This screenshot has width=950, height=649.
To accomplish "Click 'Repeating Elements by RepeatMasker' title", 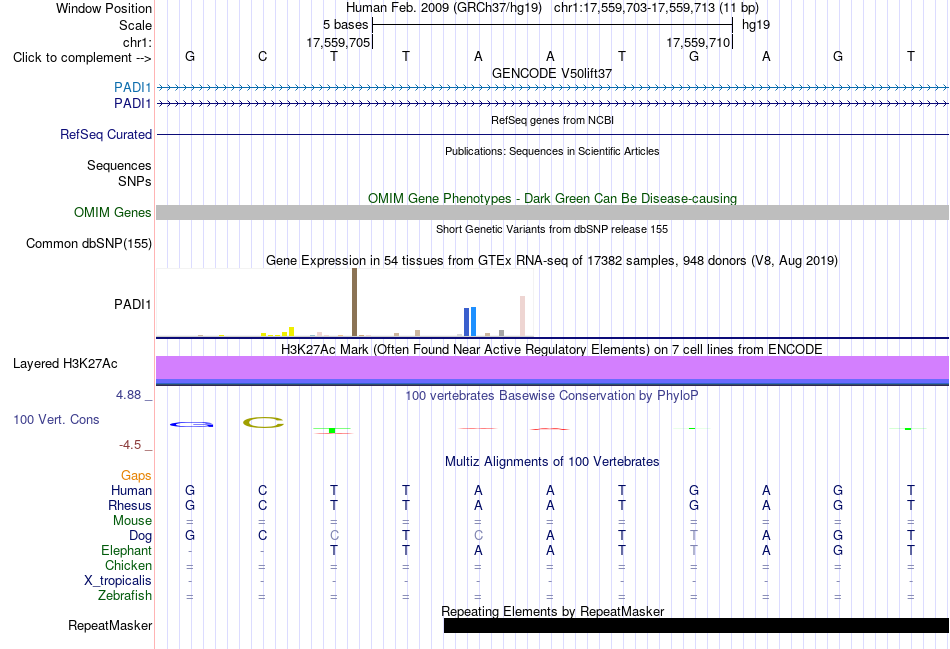I will pyautogui.click(x=552, y=611).
